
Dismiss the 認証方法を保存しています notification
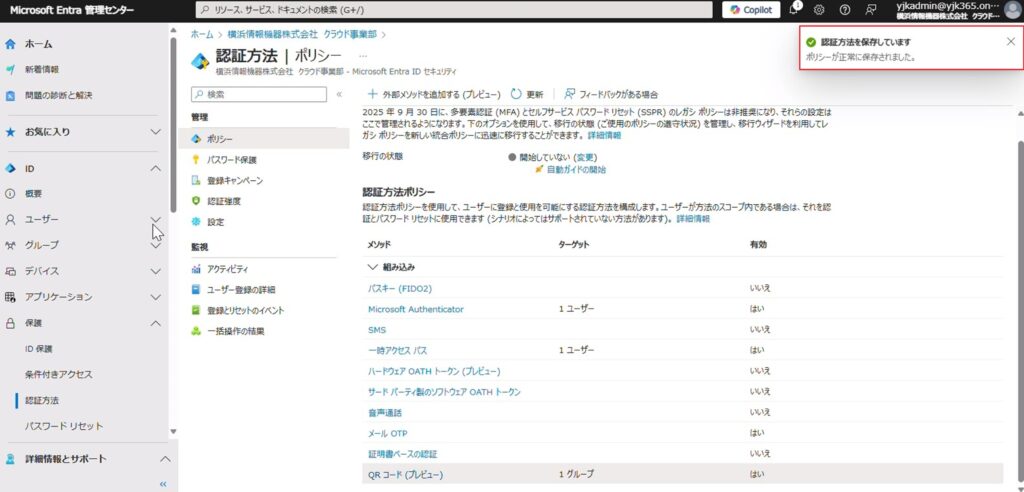coord(1011,41)
